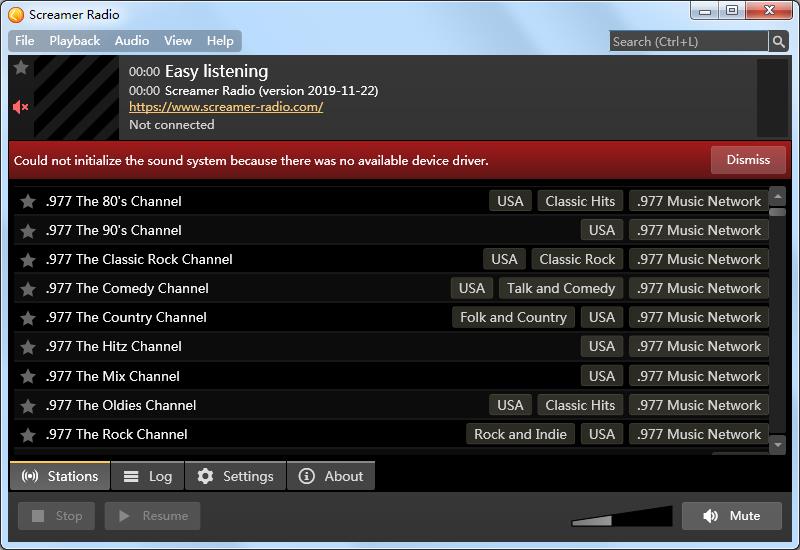800x550 pixels.
Task: Toggle favorite star for .977 The Comedy Channel
Action: coord(28,288)
